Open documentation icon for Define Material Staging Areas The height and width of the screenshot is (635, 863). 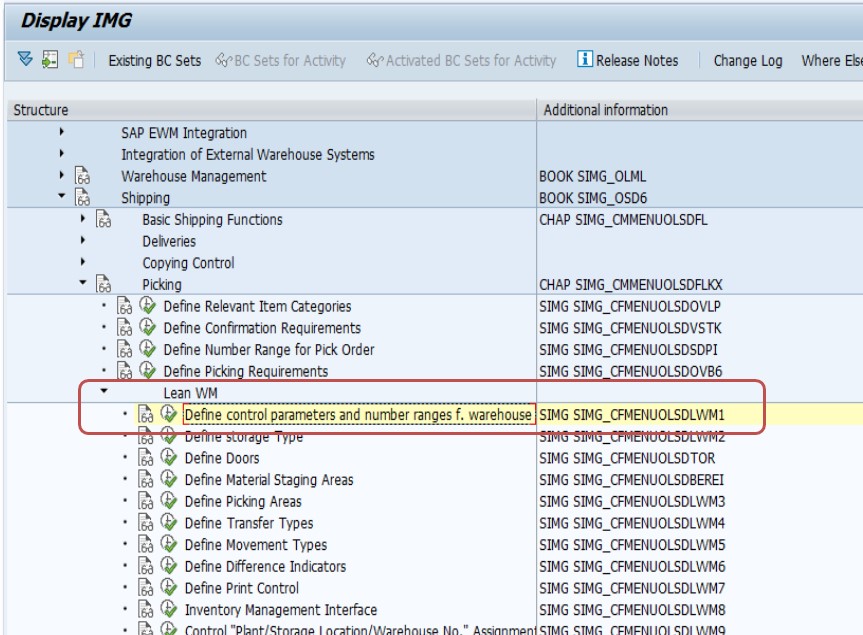145,479
